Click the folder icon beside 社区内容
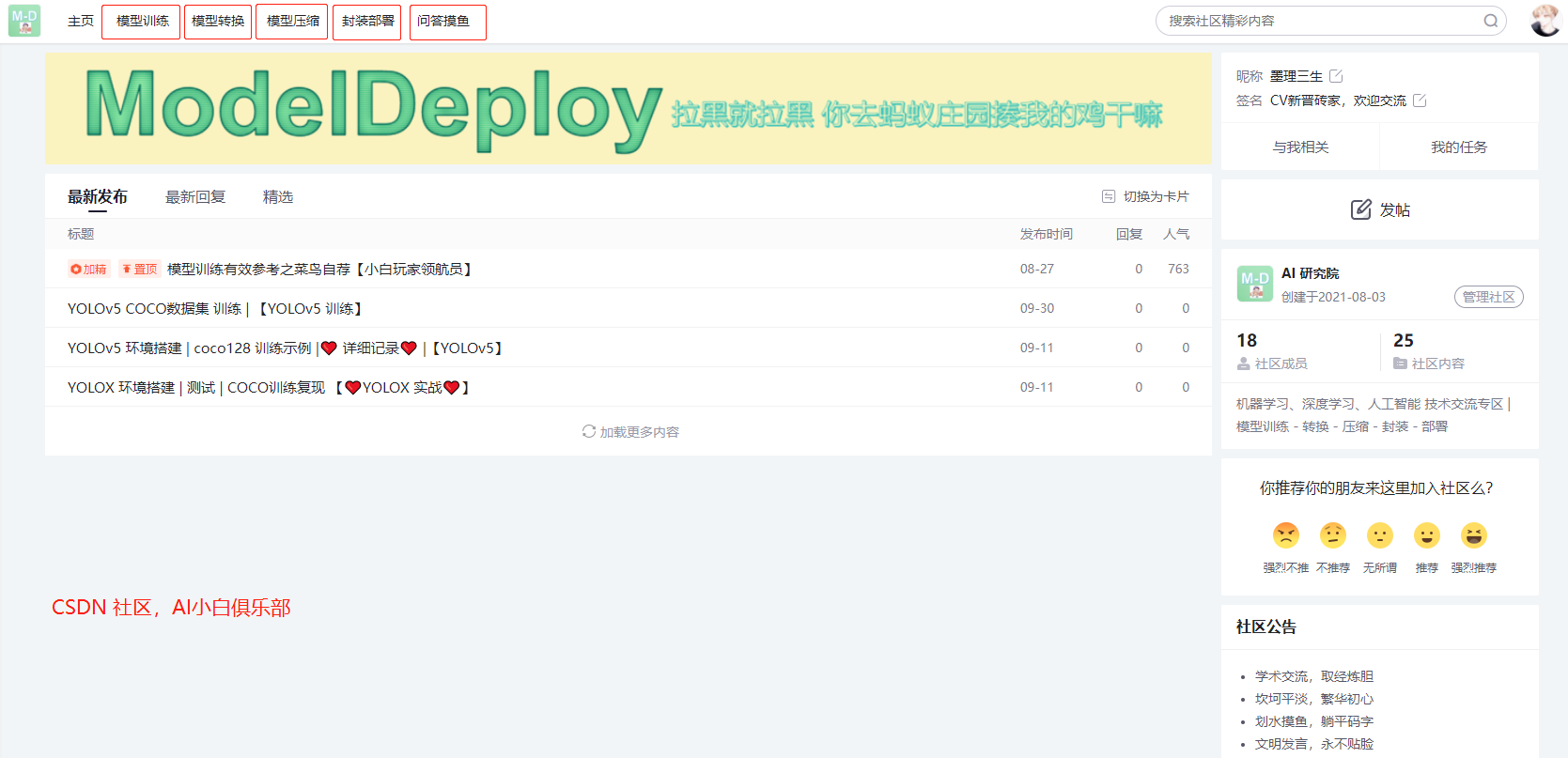This screenshot has height=758, width=1568. pyautogui.click(x=1400, y=364)
